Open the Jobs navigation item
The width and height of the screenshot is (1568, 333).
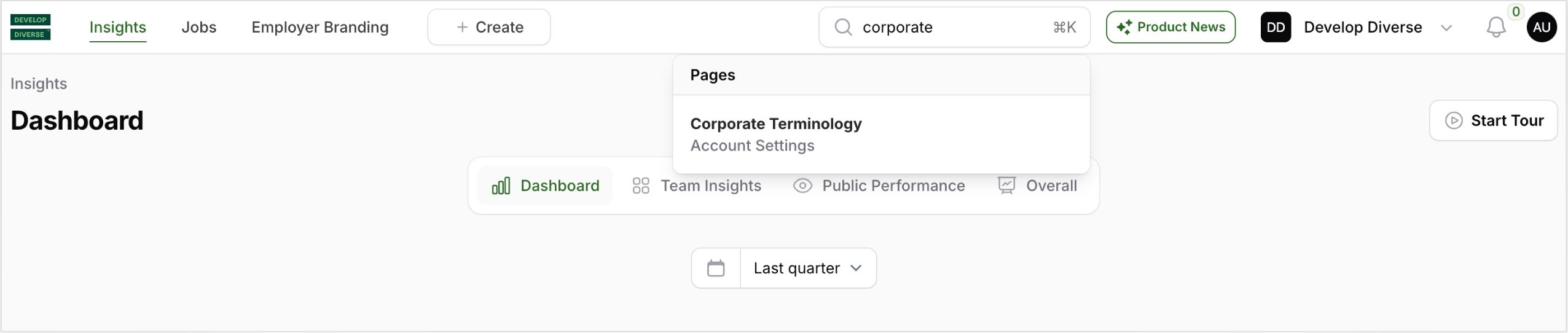point(198,27)
